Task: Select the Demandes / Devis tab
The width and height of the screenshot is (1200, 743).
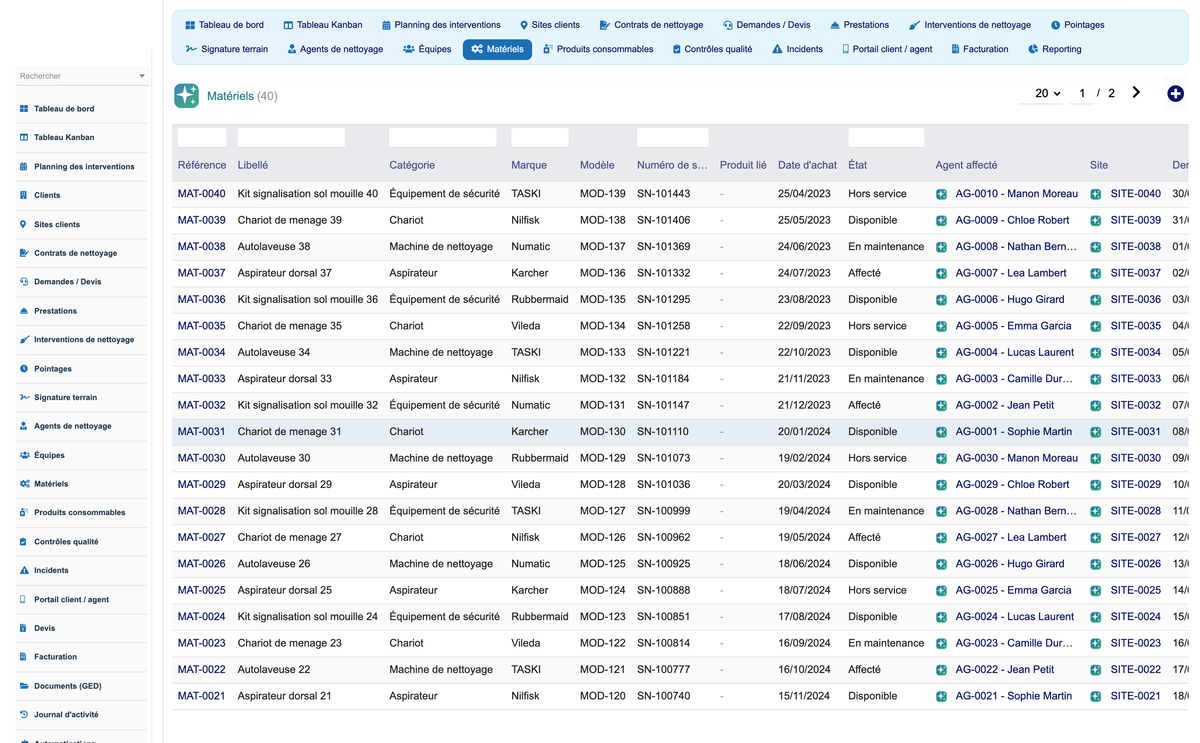Action: tap(767, 25)
